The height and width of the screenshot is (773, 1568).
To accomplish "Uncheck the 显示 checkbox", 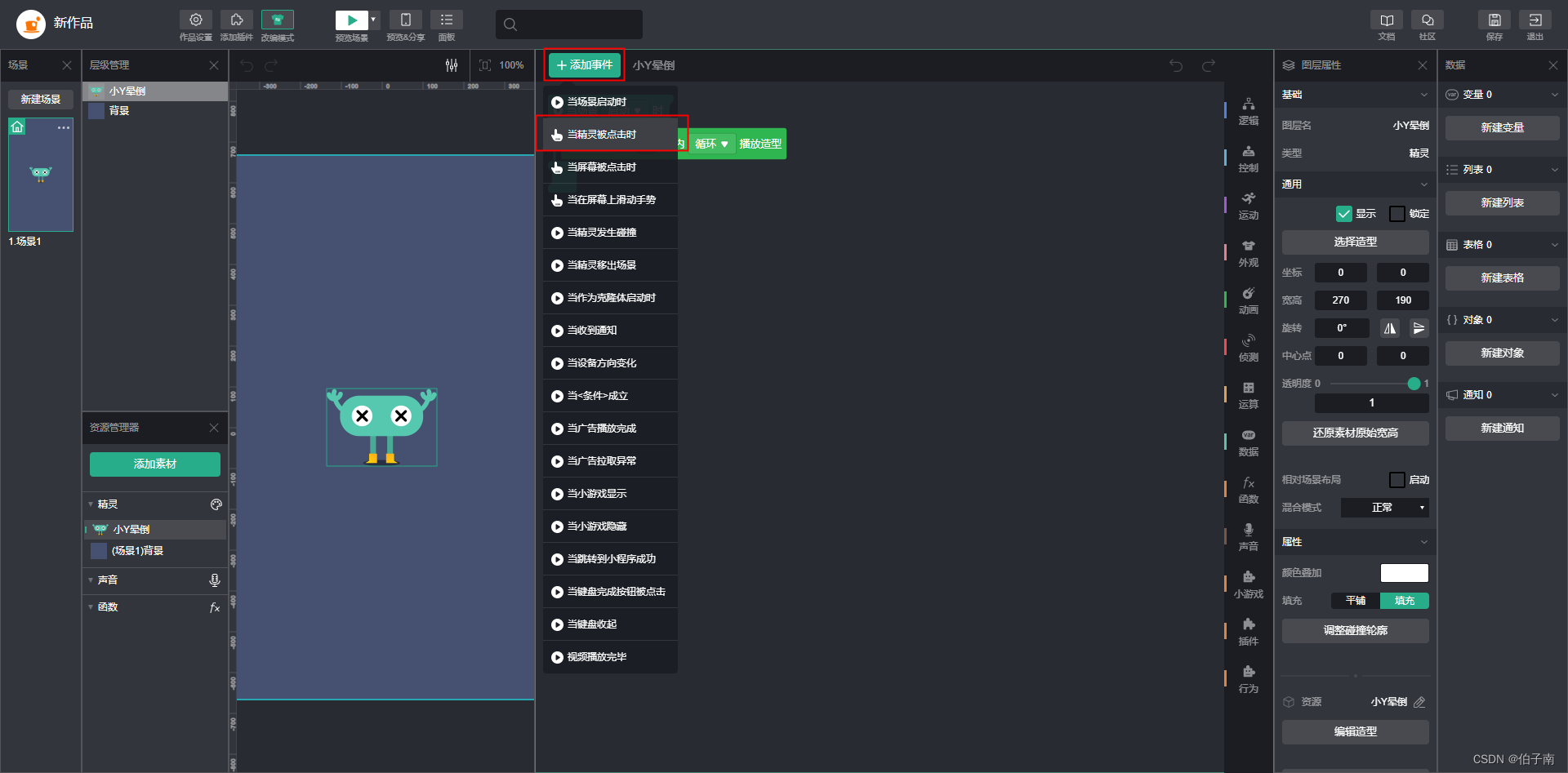I will [x=1343, y=214].
